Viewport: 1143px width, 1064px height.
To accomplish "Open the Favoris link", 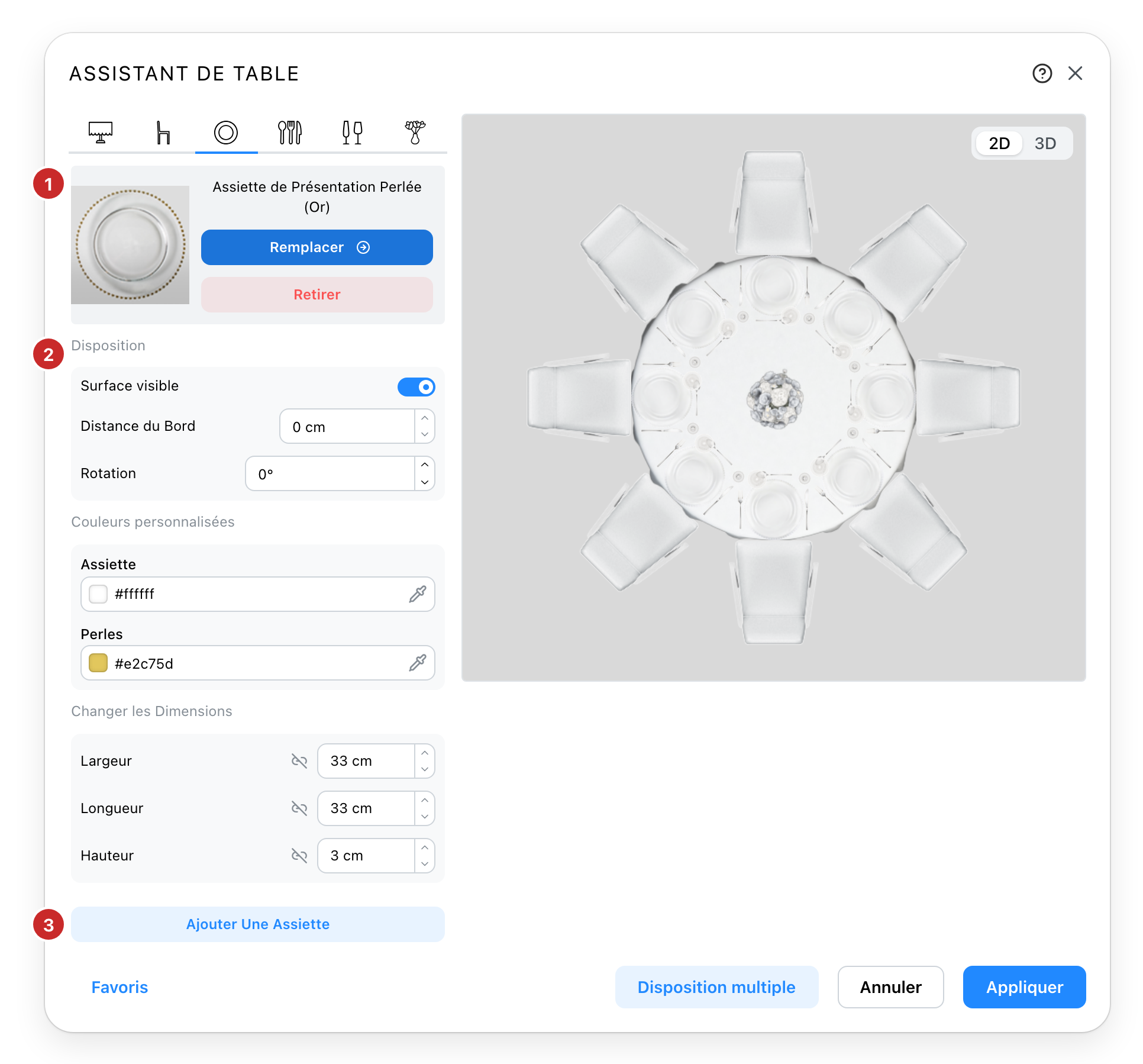I will [x=120, y=987].
